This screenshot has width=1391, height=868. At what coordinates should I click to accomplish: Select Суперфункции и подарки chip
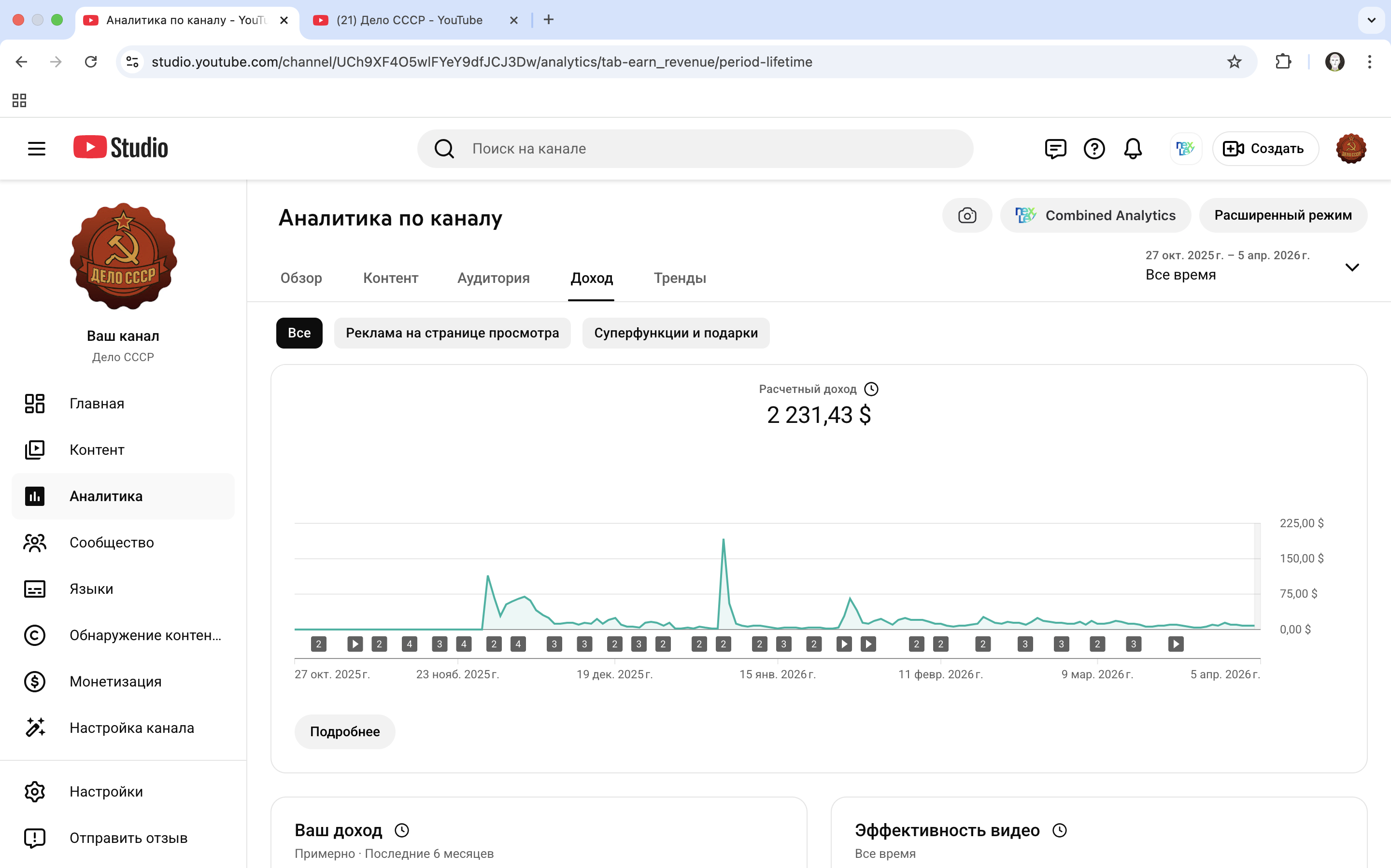click(x=675, y=333)
